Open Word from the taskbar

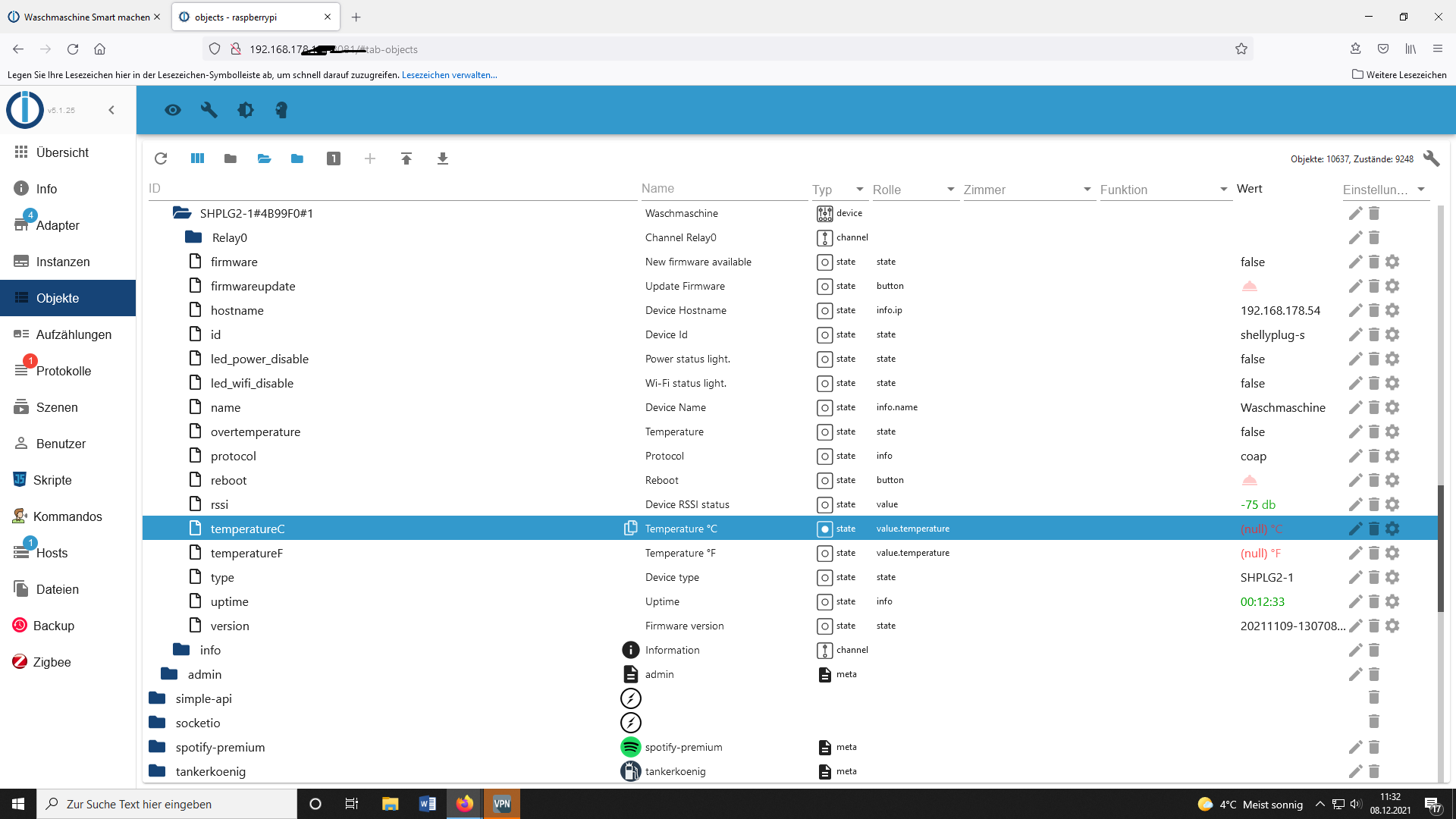click(x=428, y=804)
